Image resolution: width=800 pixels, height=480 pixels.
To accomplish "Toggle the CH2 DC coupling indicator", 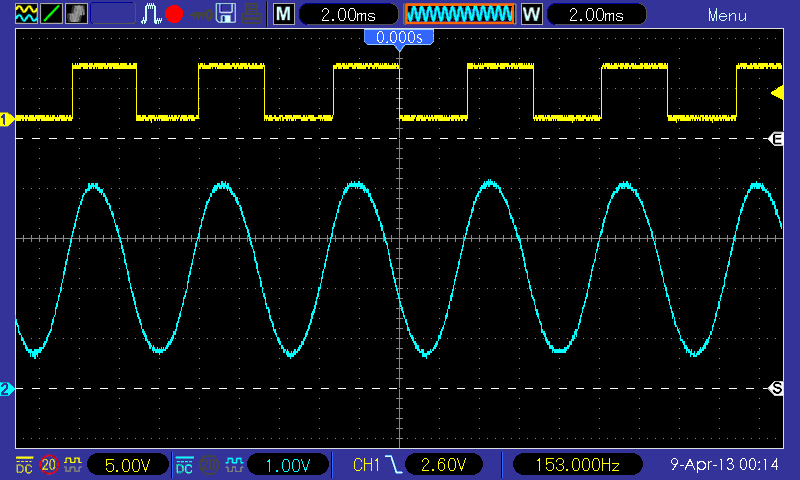I will pyautogui.click(x=184, y=465).
